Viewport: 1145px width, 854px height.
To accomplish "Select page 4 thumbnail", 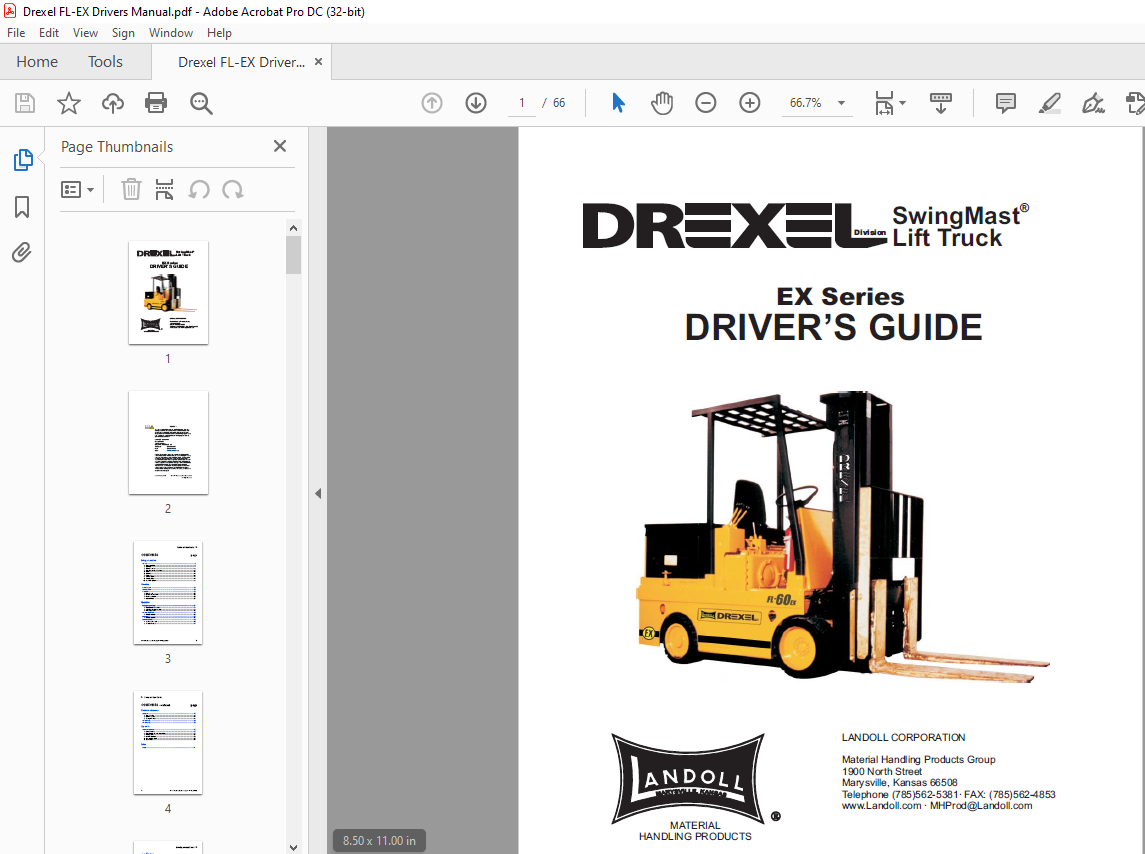I will tap(168, 743).
